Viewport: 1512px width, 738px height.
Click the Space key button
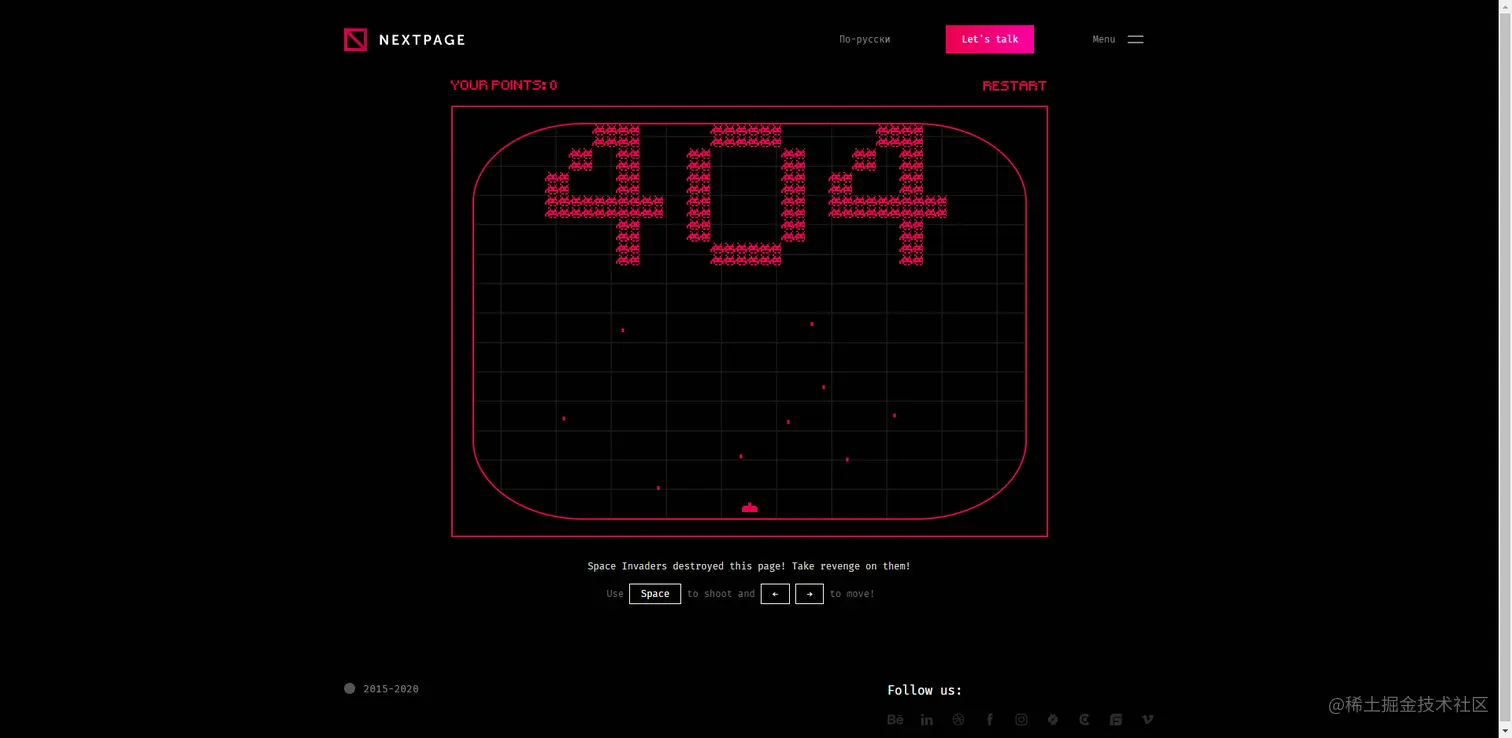(655, 593)
